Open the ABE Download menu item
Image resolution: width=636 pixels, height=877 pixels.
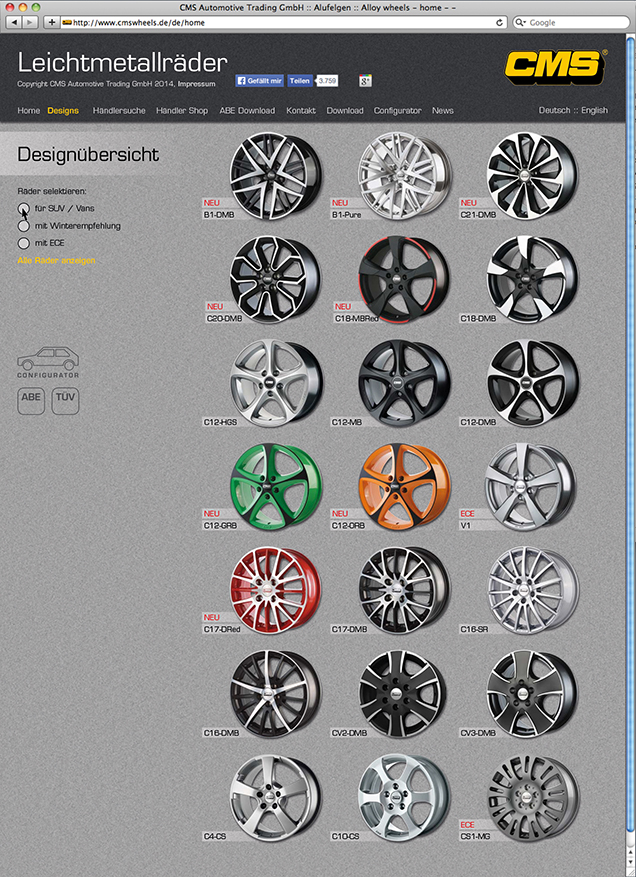pyautogui.click(x=247, y=111)
